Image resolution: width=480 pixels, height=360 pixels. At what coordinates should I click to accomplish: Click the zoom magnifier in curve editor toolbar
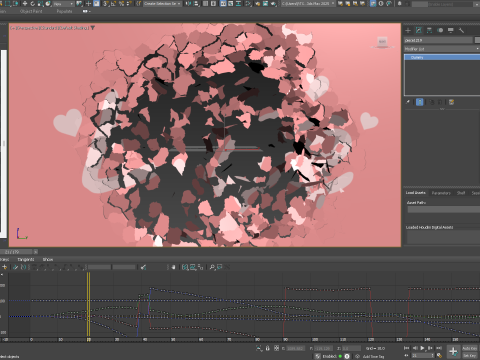click(x=212, y=267)
